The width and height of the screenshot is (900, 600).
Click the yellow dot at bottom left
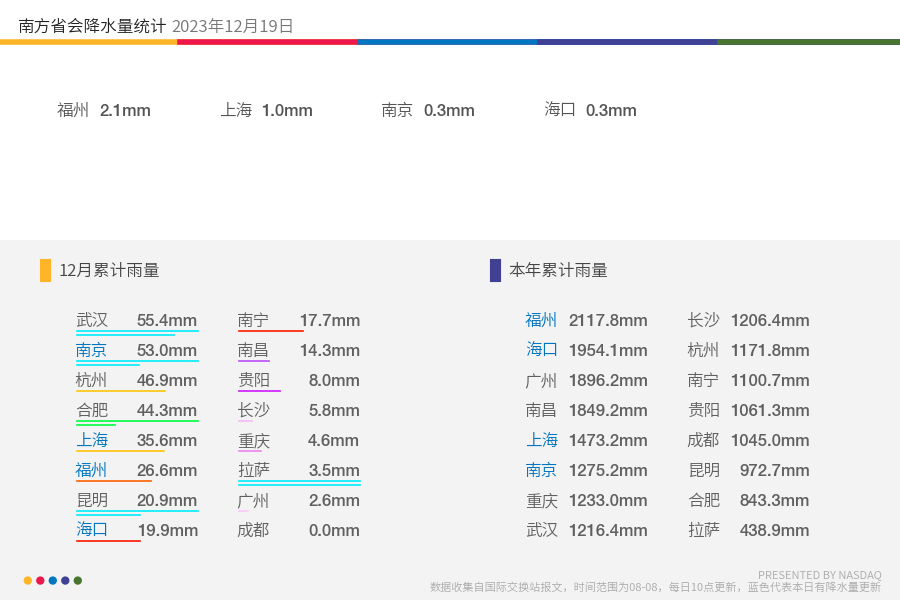tap(28, 580)
